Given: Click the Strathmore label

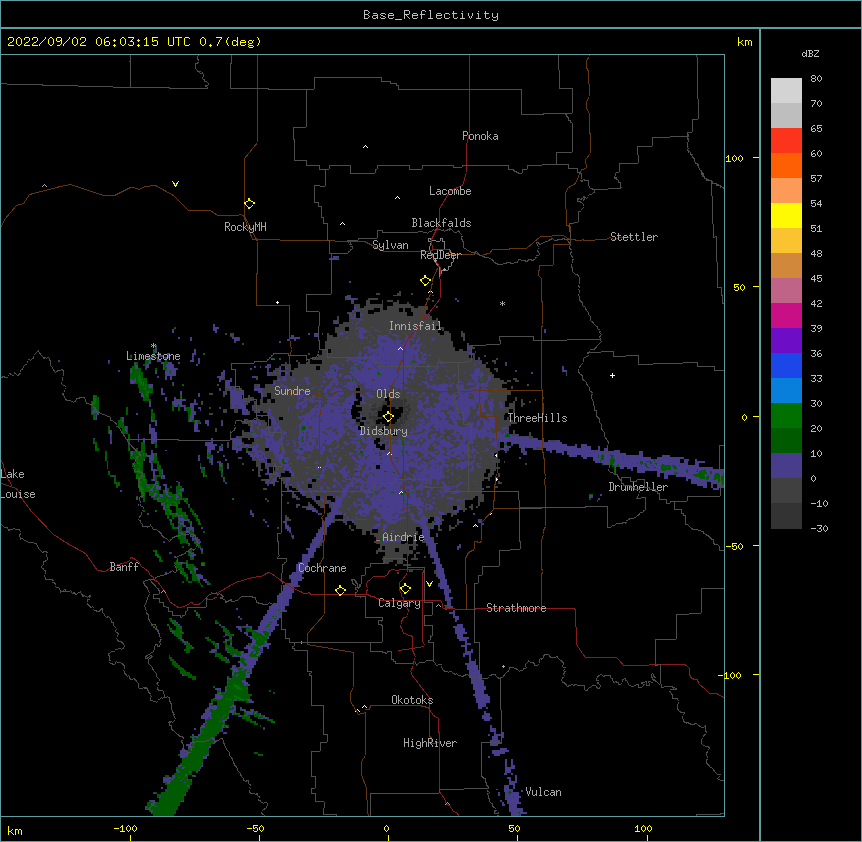Looking at the screenshot, I should pyautogui.click(x=516, y=608).
